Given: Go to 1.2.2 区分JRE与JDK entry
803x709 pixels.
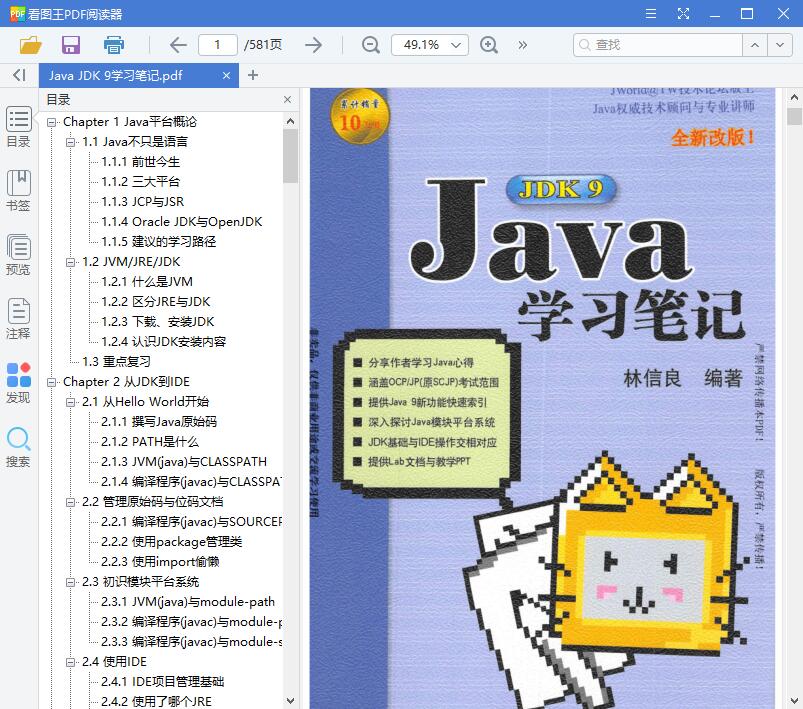Looking at the screenshot, I should coord(156,302).
